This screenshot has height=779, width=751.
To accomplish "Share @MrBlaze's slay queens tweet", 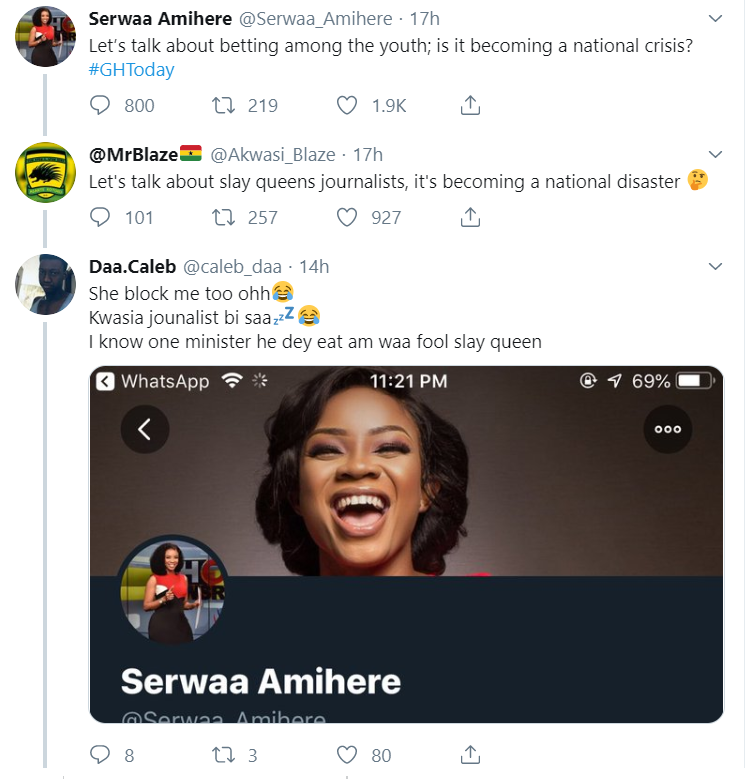I will pos(471,217).
